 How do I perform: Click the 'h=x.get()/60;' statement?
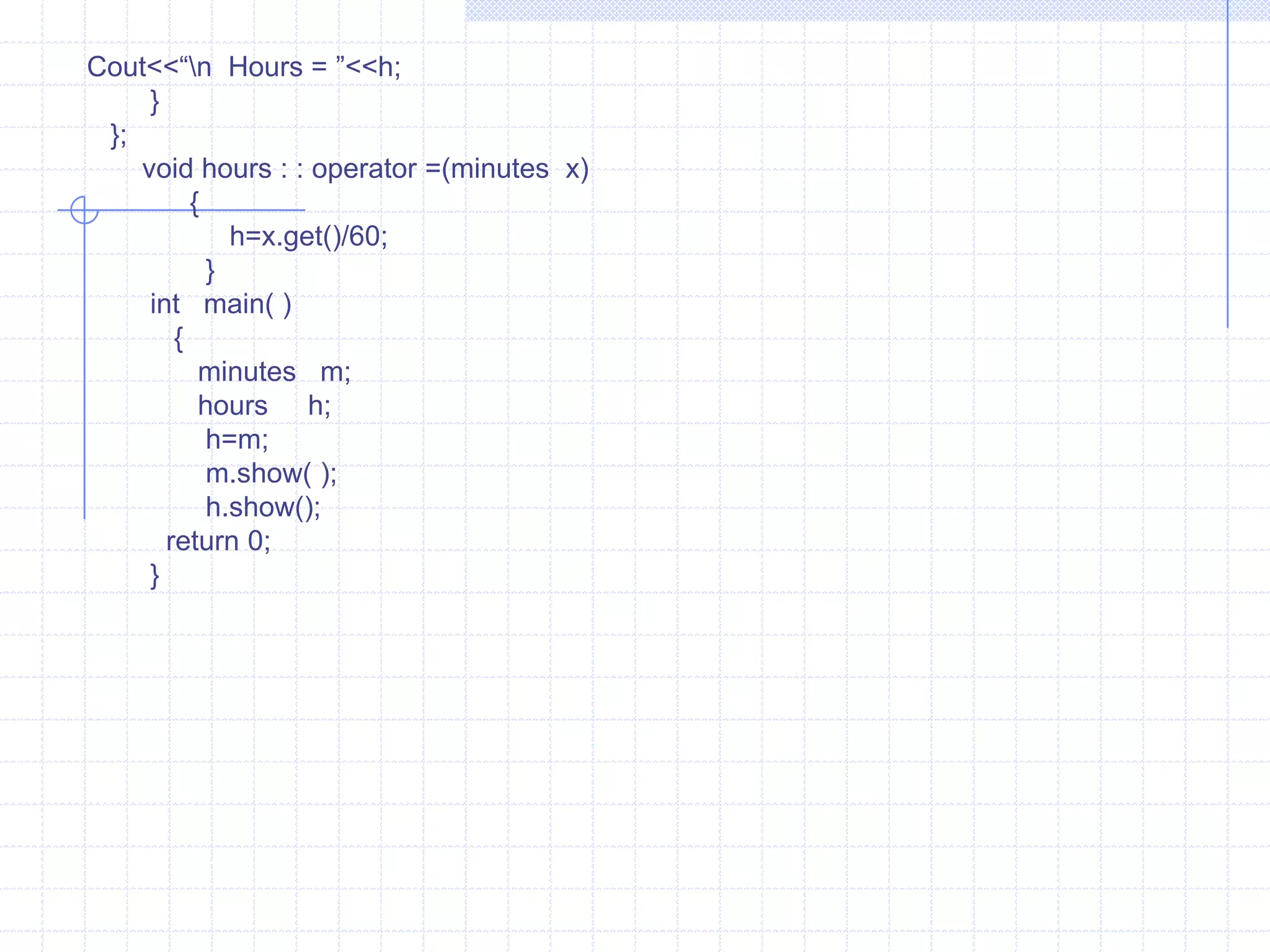(x=308, y=236)
